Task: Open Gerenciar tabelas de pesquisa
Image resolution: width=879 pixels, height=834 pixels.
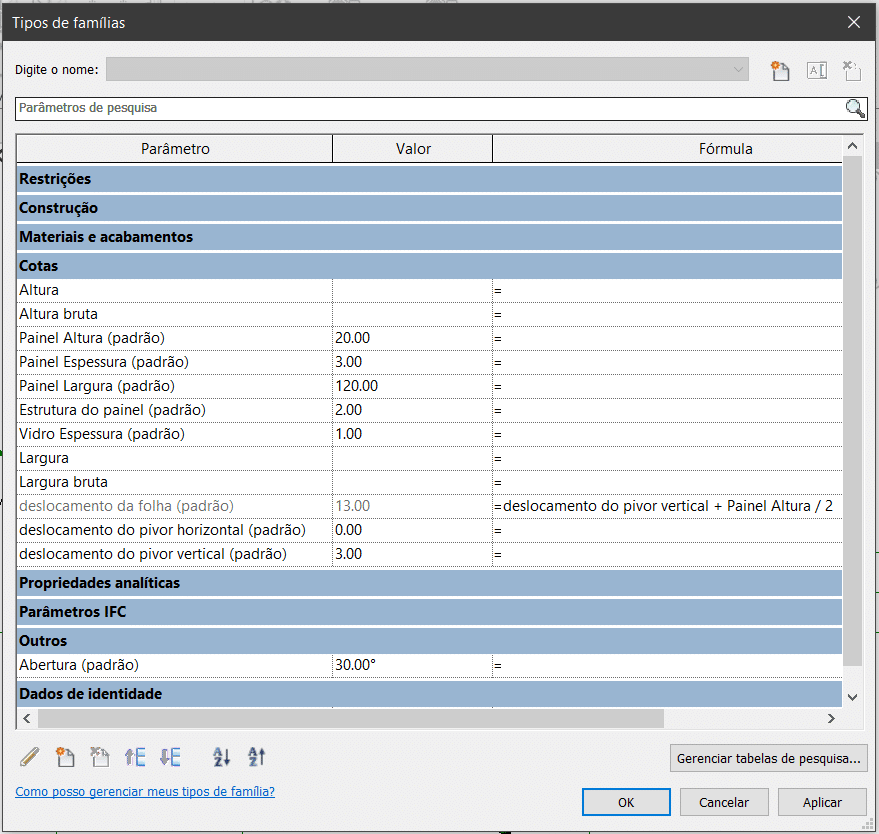Action: (x=769, y=758)
